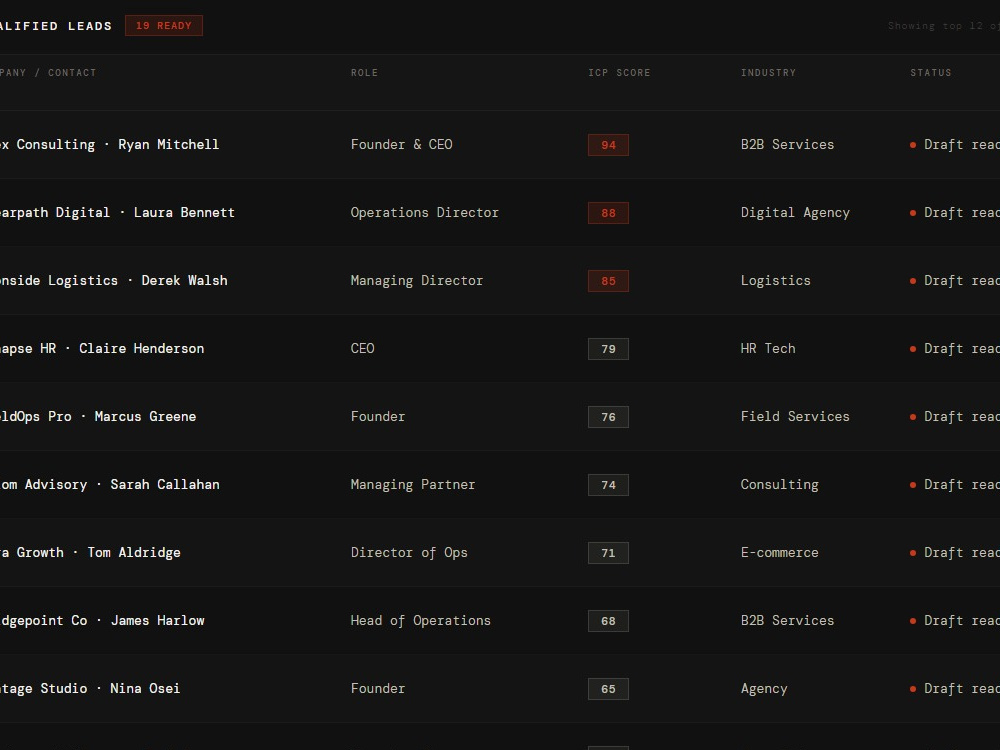This screenshot has height=750, width=1000.
Task: Click Tom Aldridge's Draft ready status
Action: click(x=955, y=552)
